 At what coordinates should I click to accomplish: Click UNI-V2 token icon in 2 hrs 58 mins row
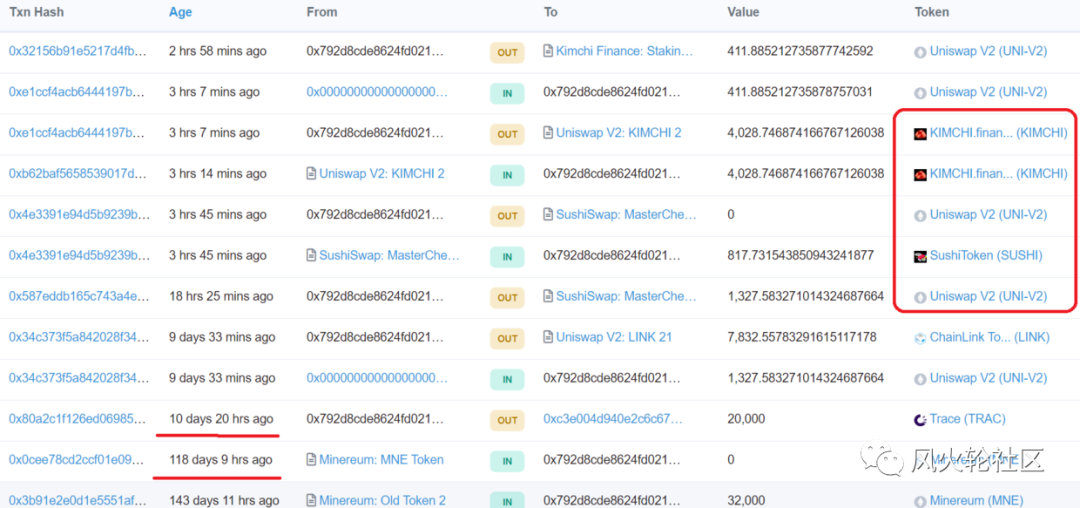pos(920,52)
